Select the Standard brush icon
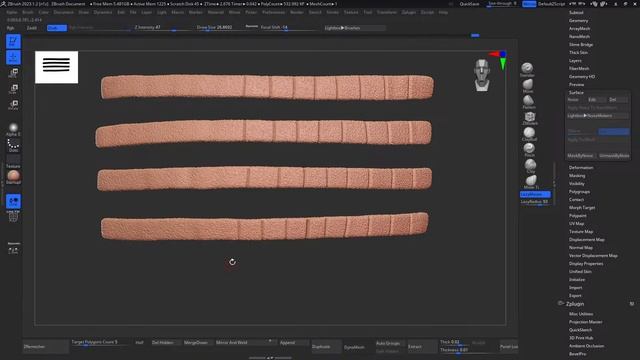The width and height of the screenshot is (640, 360). (527, 68)
